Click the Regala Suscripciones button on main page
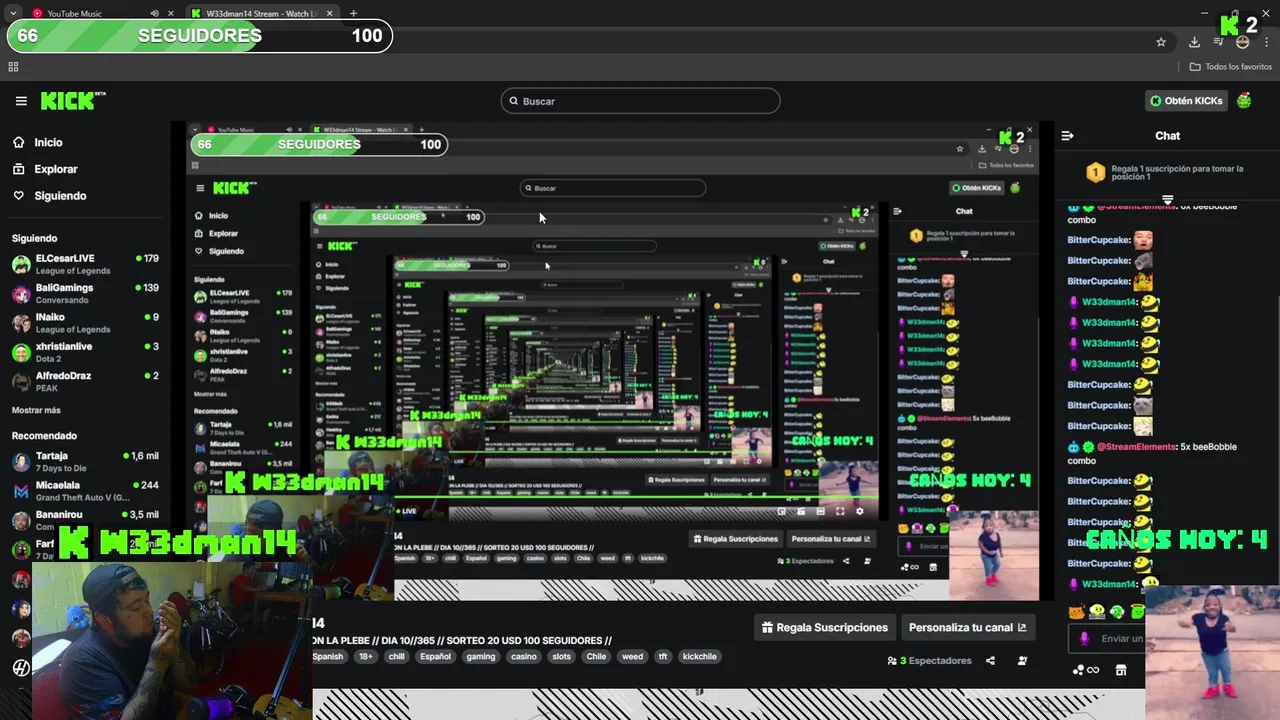 click(x=825, y=628)
